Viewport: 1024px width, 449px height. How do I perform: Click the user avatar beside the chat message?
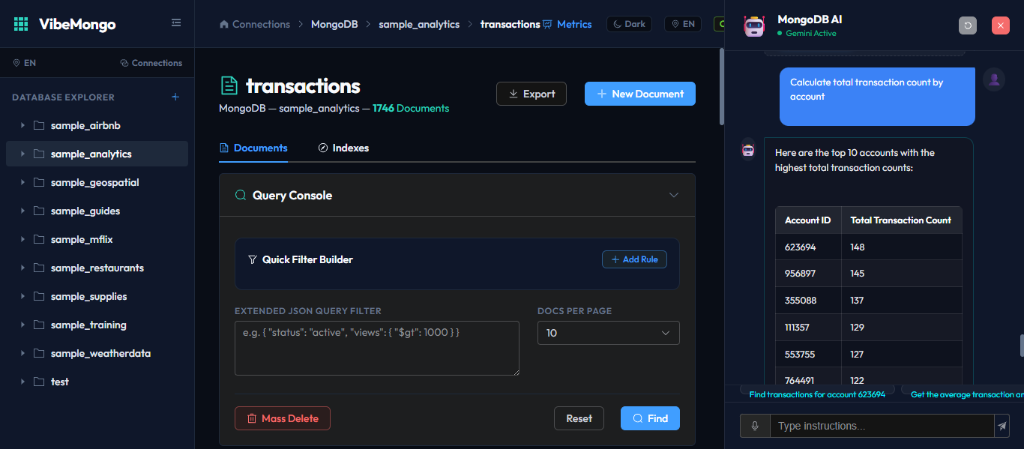994,80
